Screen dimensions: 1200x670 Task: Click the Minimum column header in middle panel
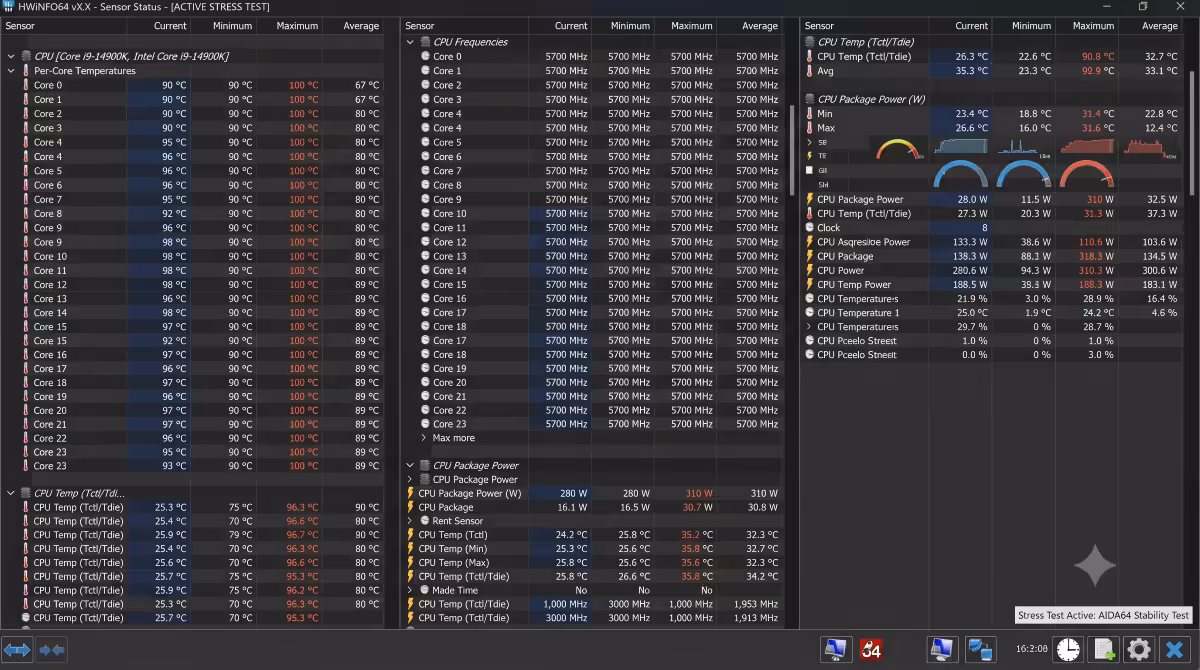630,26
